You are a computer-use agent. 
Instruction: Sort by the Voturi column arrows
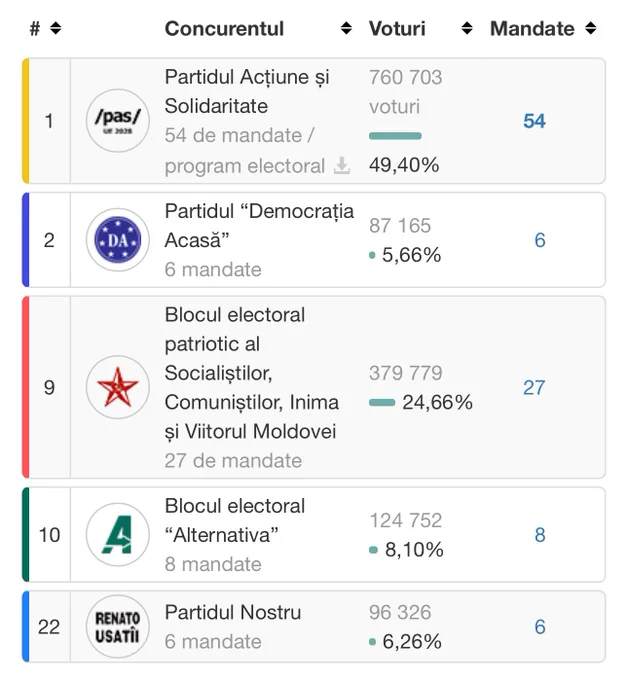(467, 29)
